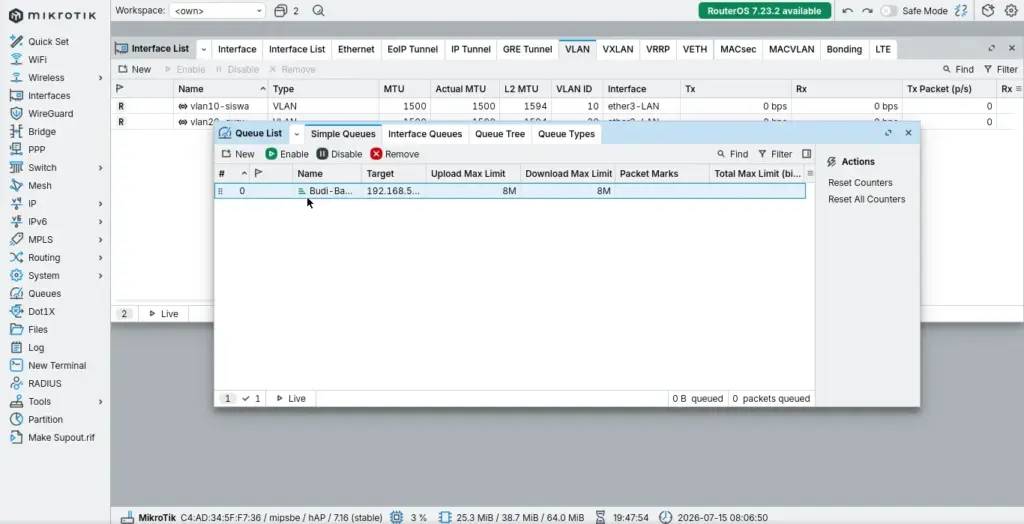Expand the Wireless submenu

point(101,78)
